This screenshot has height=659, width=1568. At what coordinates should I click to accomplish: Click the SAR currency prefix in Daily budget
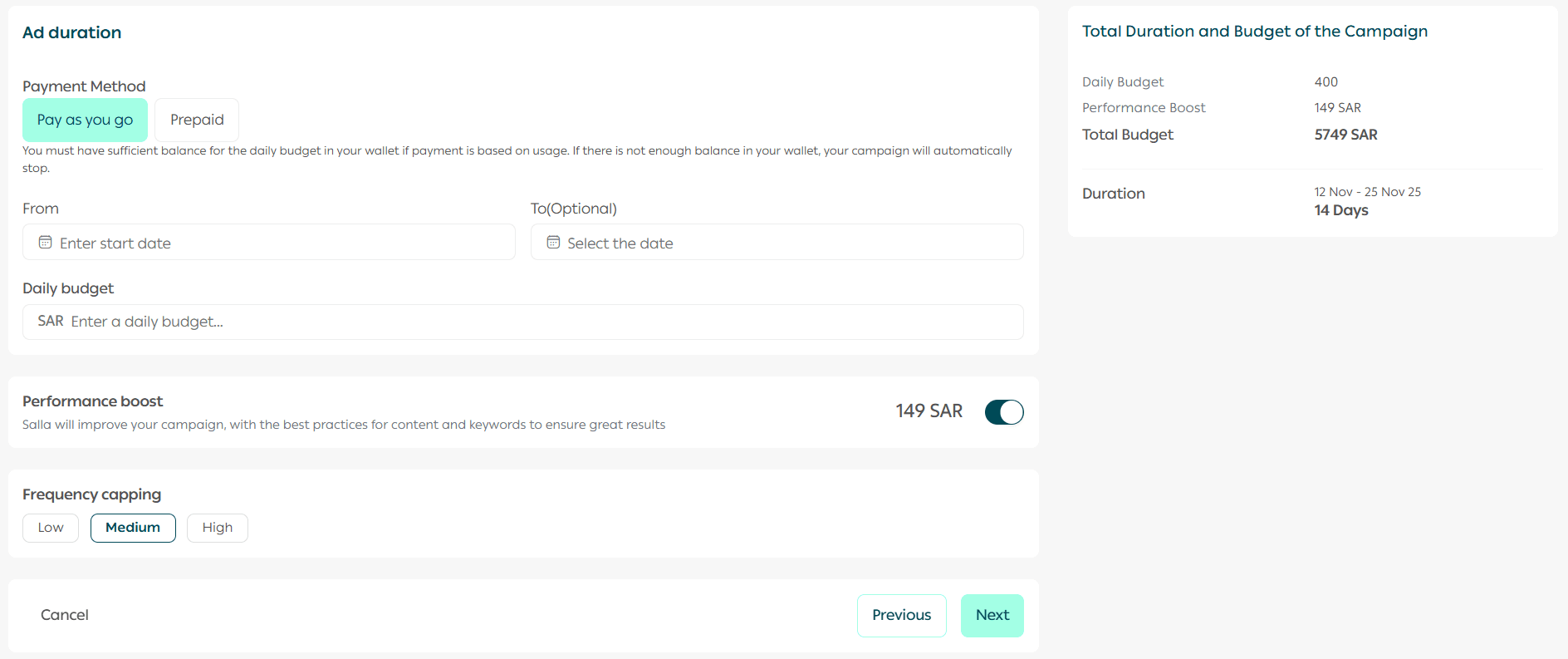(x=51, y=321)
